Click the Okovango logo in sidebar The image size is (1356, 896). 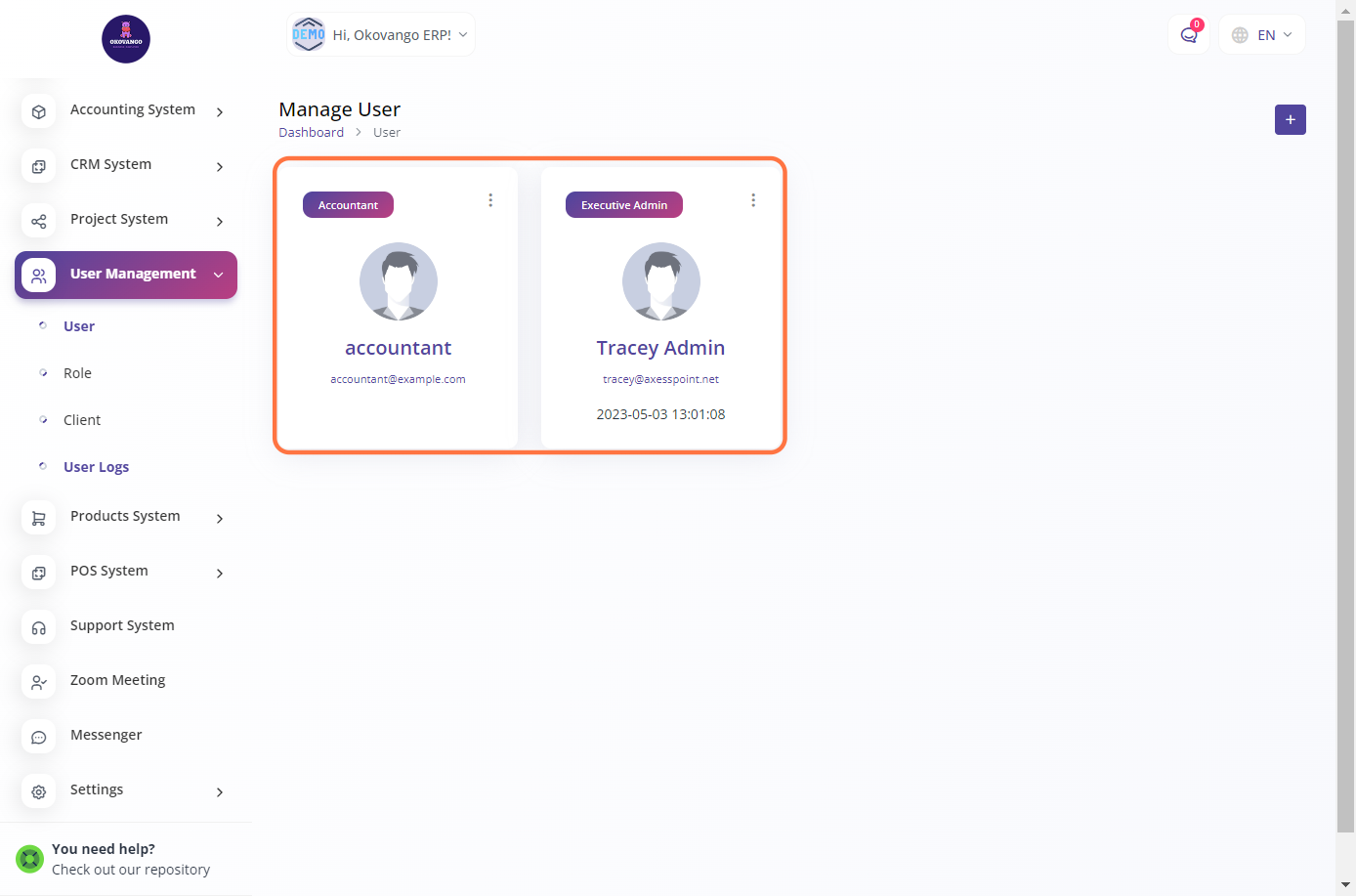pyautogui.click(x=126, y=39)
